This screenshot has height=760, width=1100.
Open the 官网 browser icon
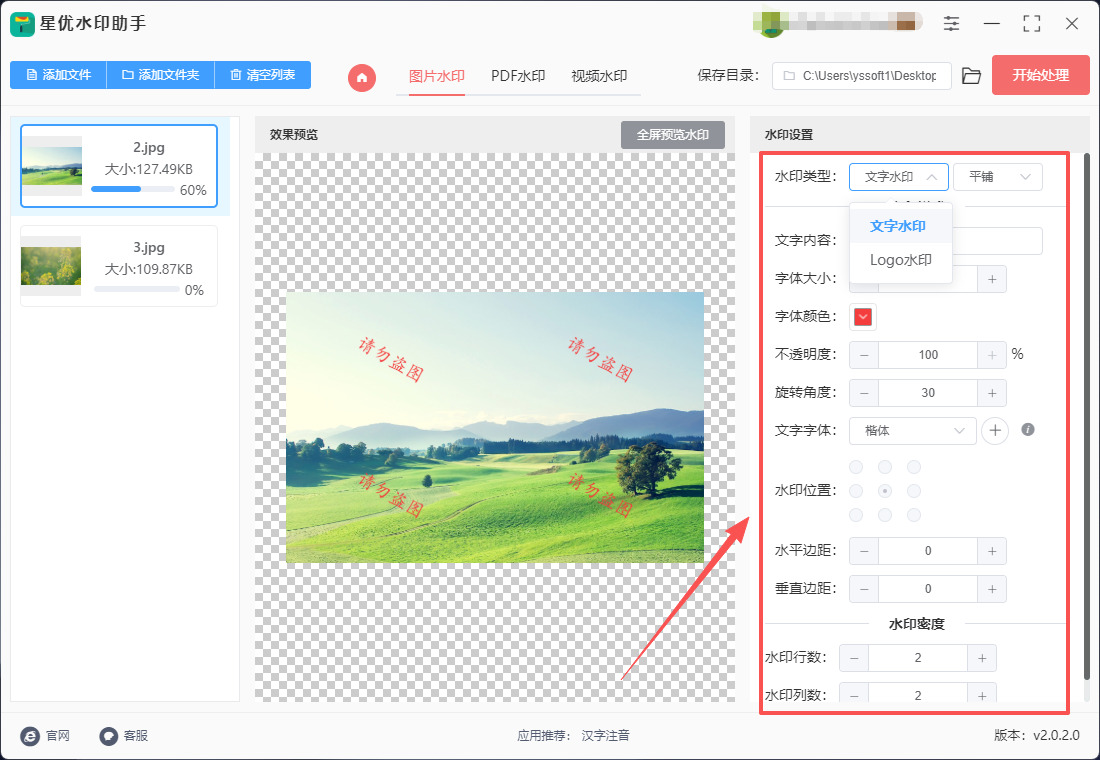coord(30,735)
